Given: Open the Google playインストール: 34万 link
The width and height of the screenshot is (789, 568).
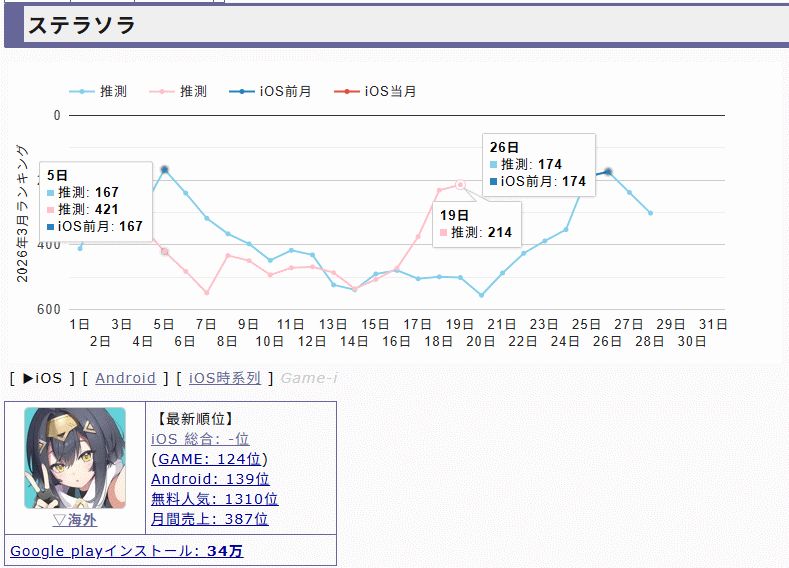Looking at the screenshot, I should (127, 551).
